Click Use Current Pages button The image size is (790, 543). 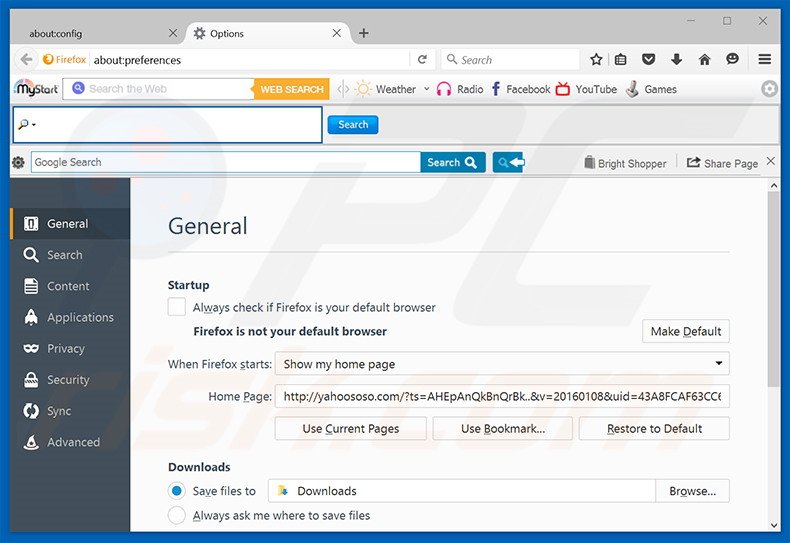[351, 429]
